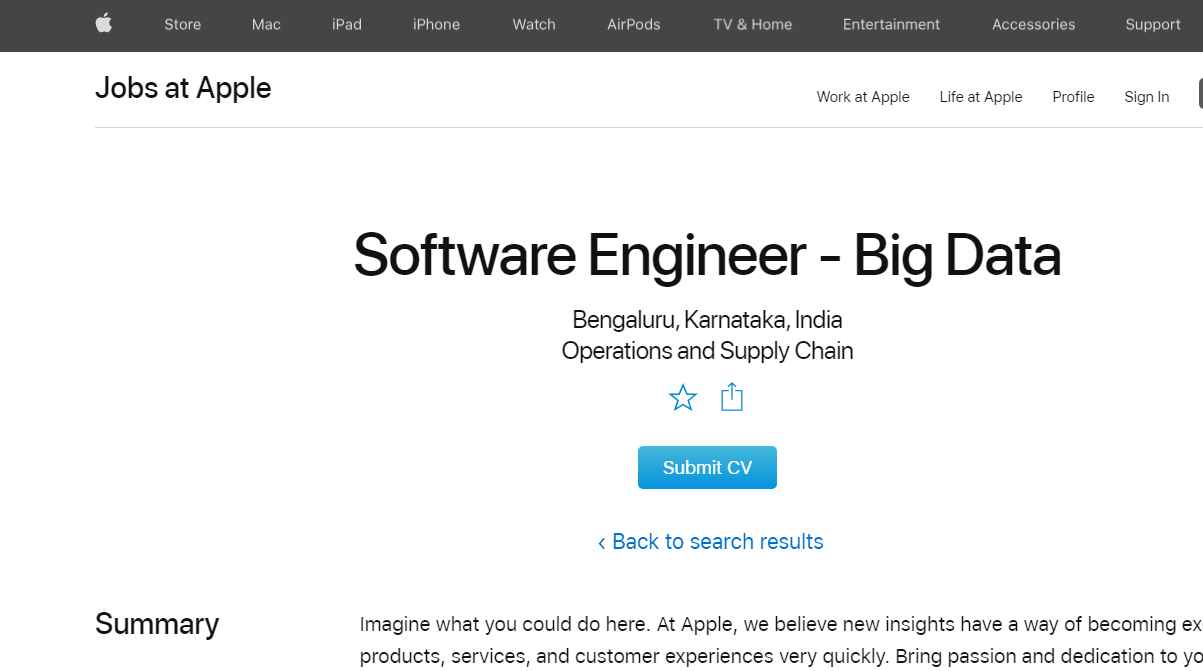Open the Work at Apple link
Screen dimensions: 1203x671
863,97
